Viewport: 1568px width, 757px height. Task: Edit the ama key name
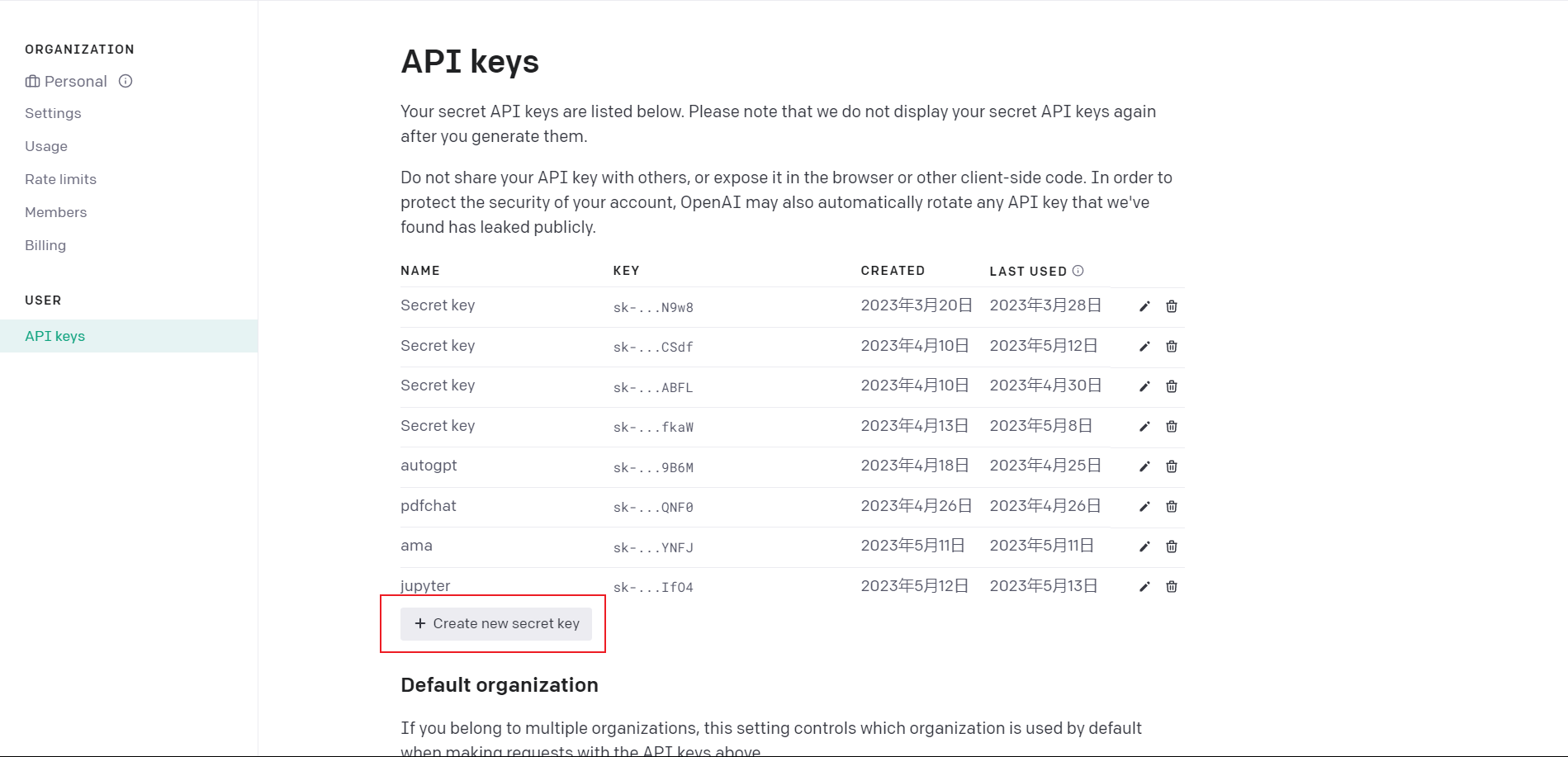(1144, 546)
